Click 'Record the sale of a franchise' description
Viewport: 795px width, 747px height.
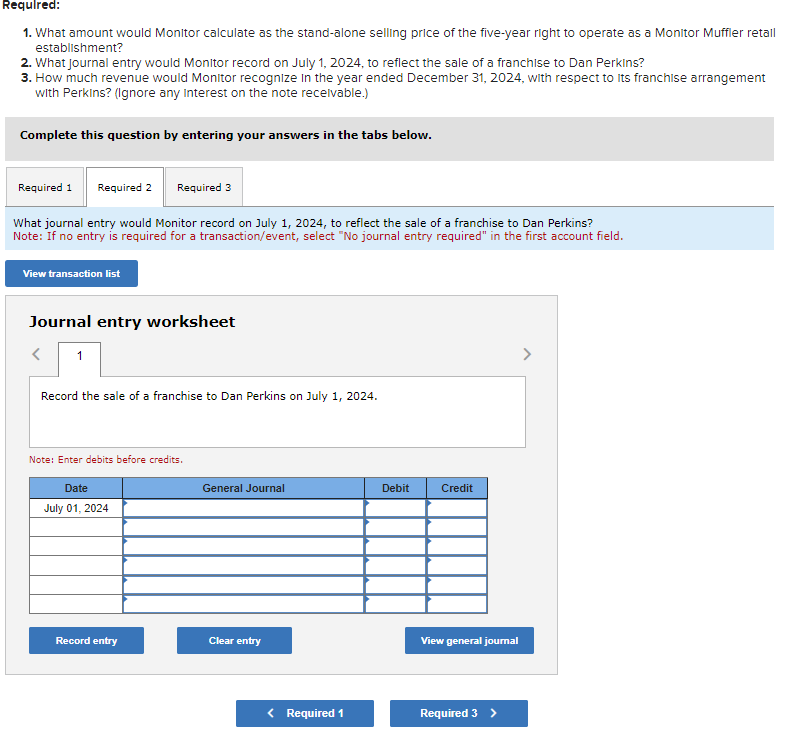[209, 396]
